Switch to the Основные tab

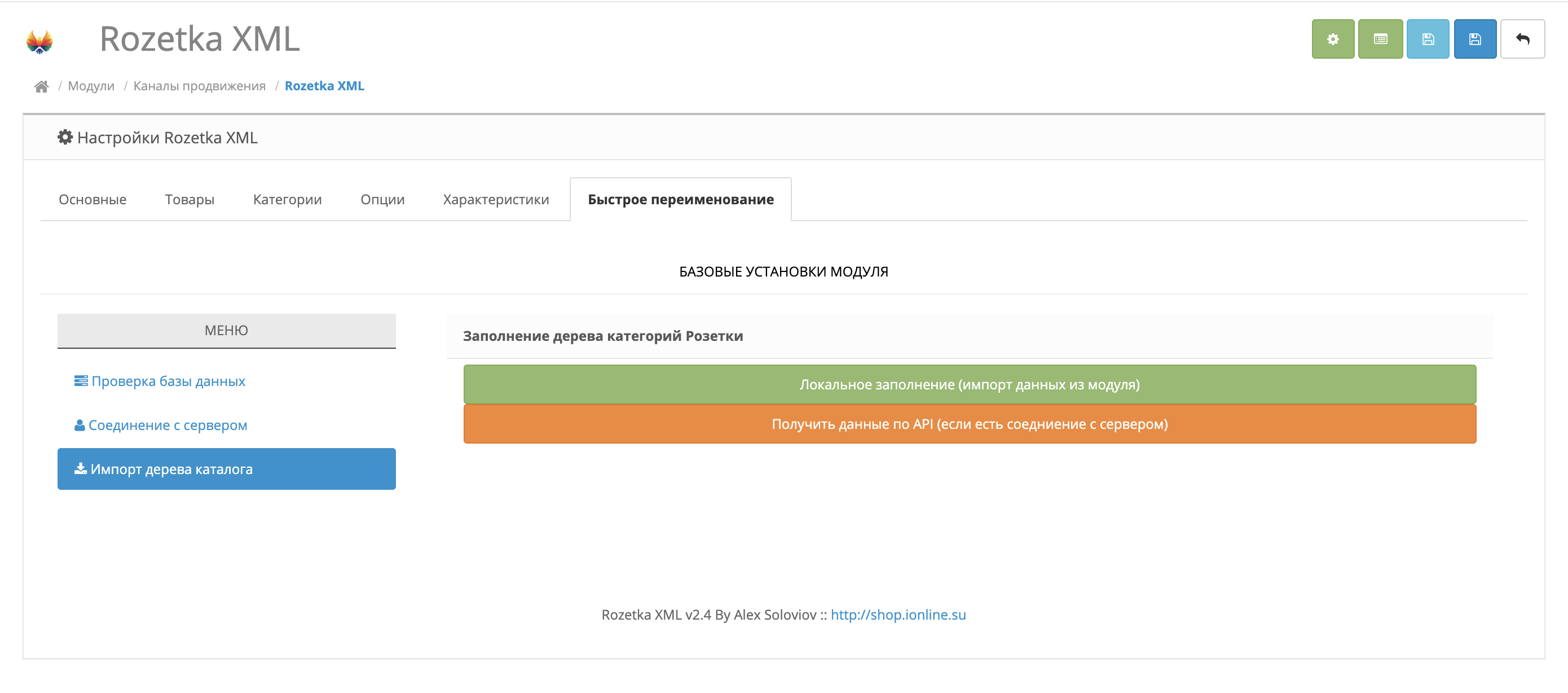pos(93,199)
